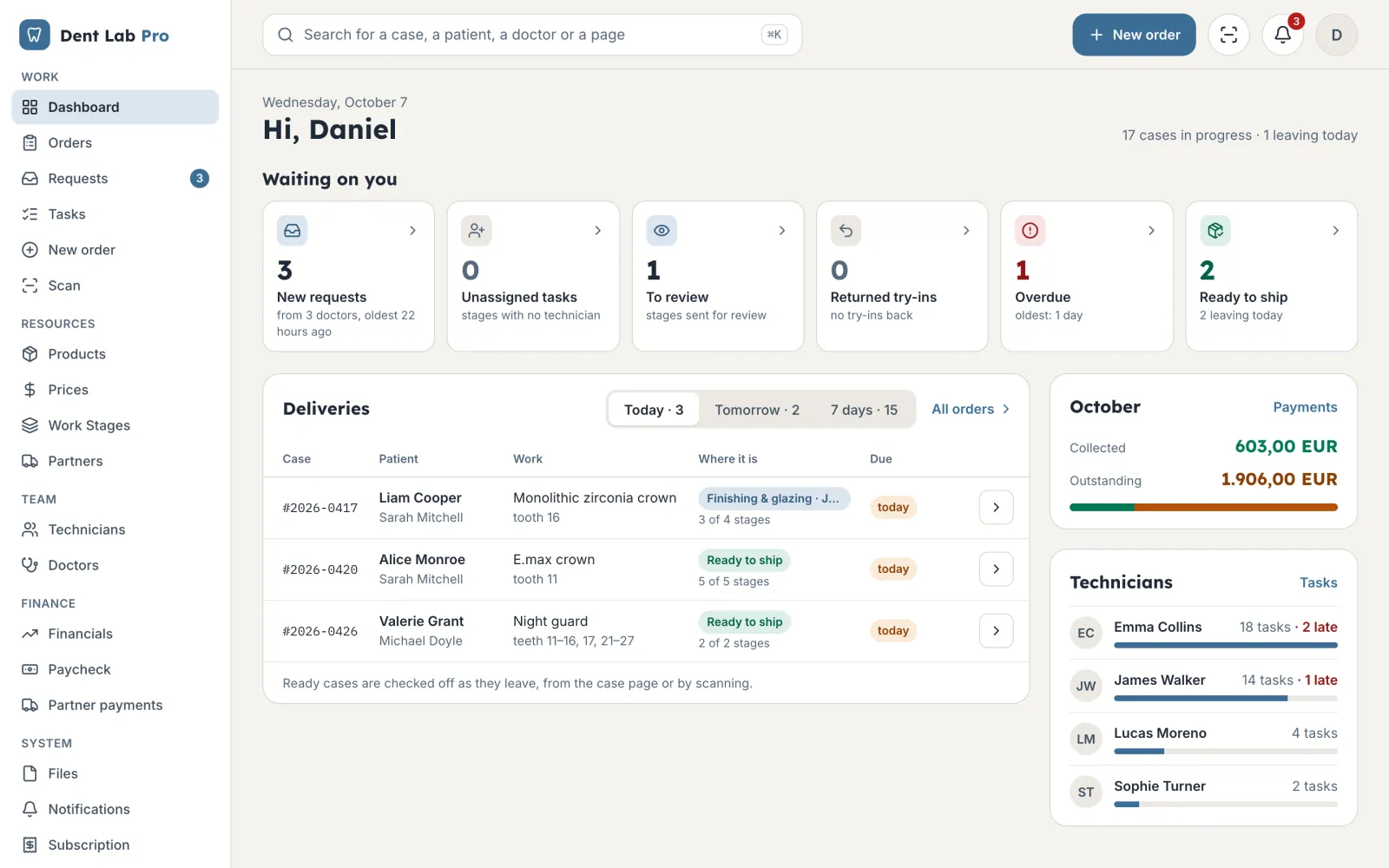The image size is (1389, 868).
Task: Open Dashboard from the sidebar
Action: (115, 107)
